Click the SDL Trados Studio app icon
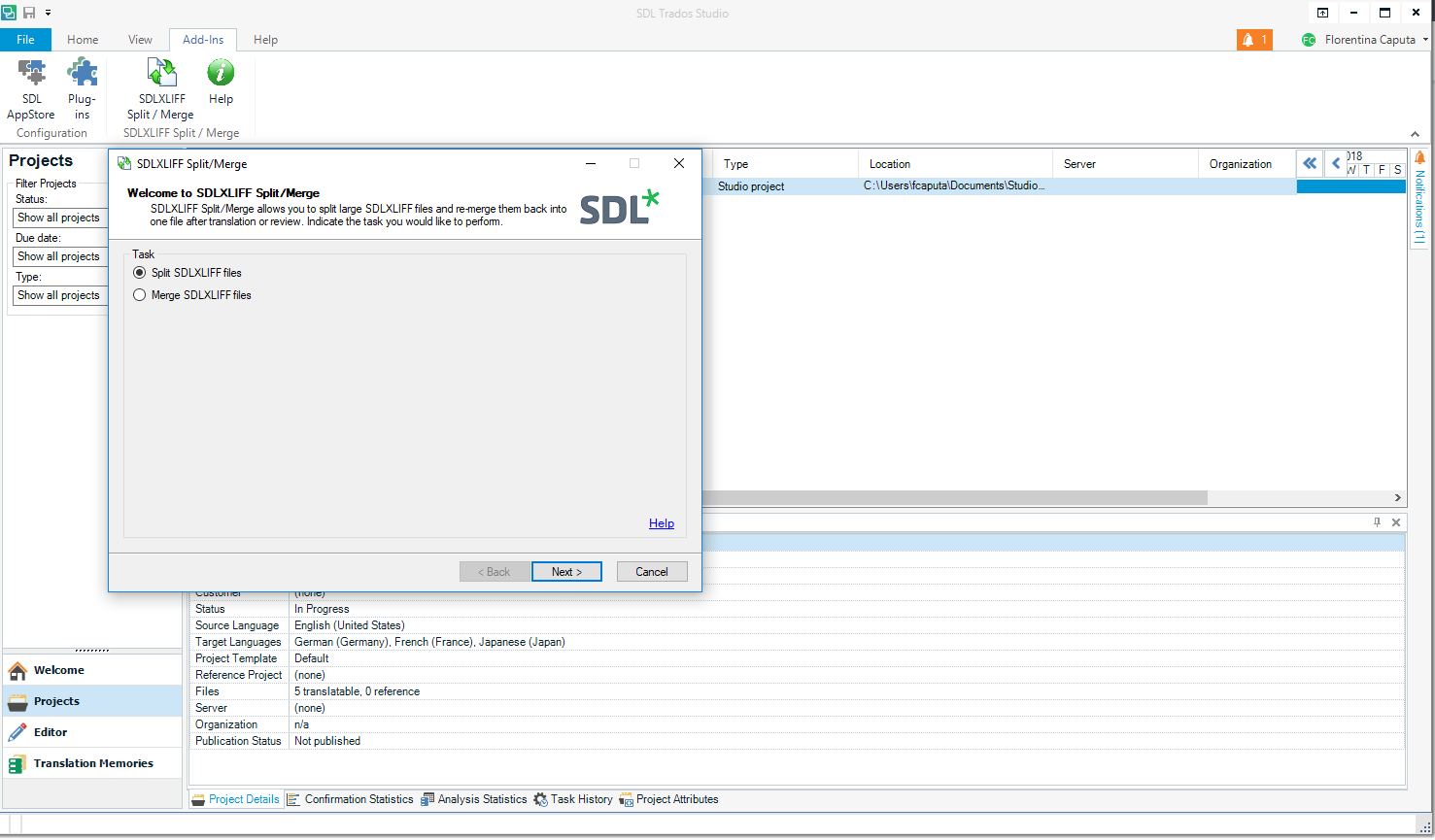This screenshot has height=840, width=1435. (9, 13)
